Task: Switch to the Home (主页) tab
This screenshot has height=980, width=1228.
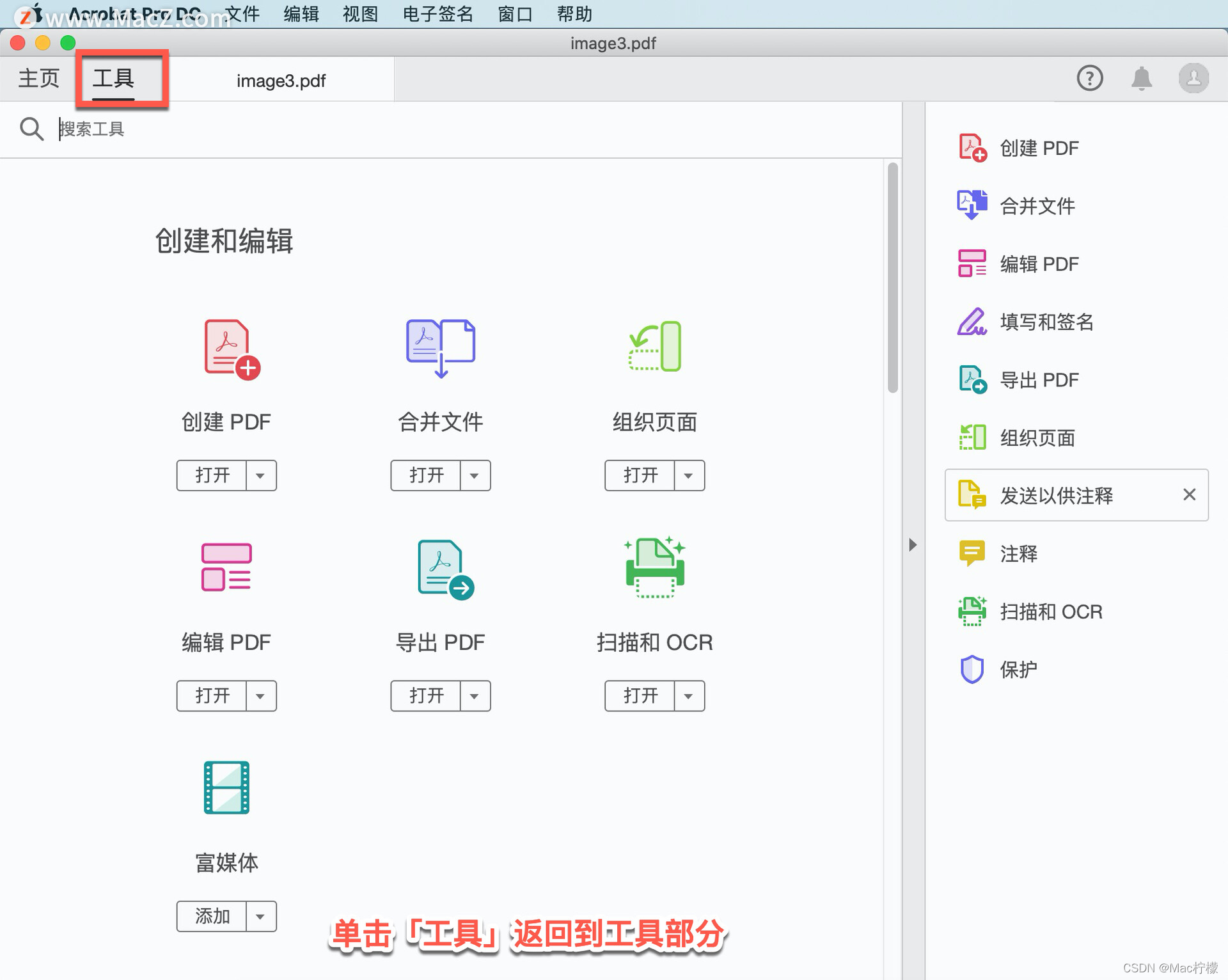Action: (x=38, y=78)
